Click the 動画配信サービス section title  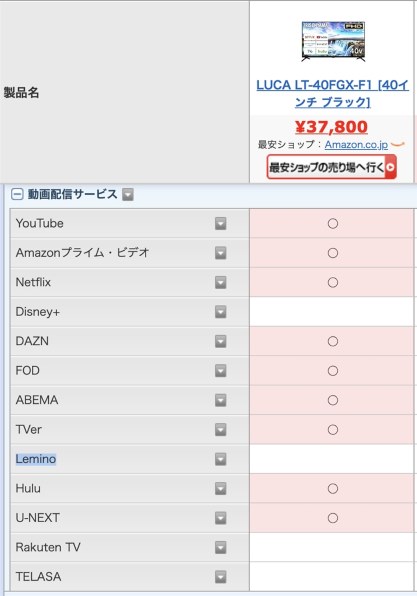coord(72,194)
